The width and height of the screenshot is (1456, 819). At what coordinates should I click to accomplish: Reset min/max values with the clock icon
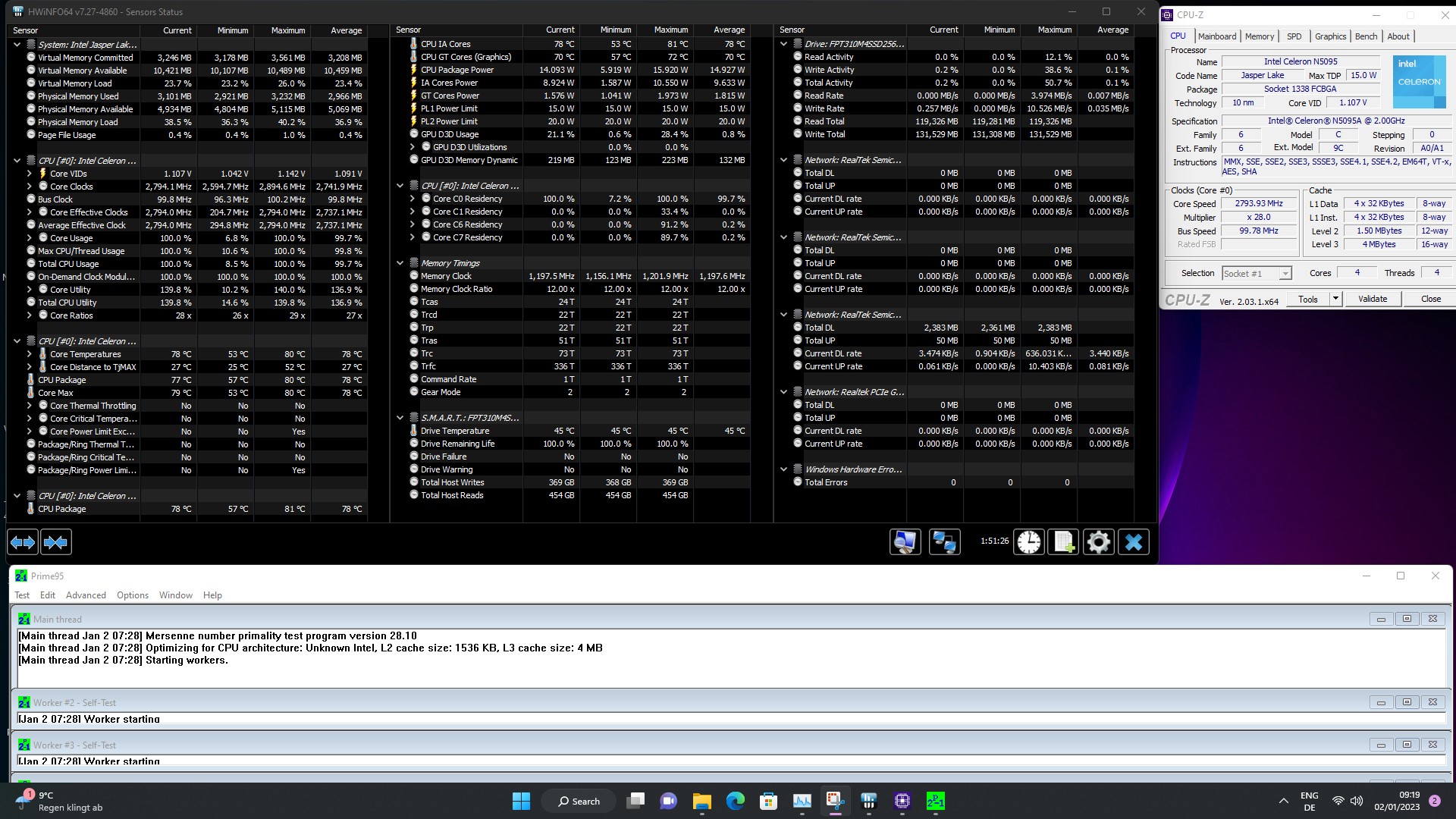pyautogui.click(x=1029, y=541)
